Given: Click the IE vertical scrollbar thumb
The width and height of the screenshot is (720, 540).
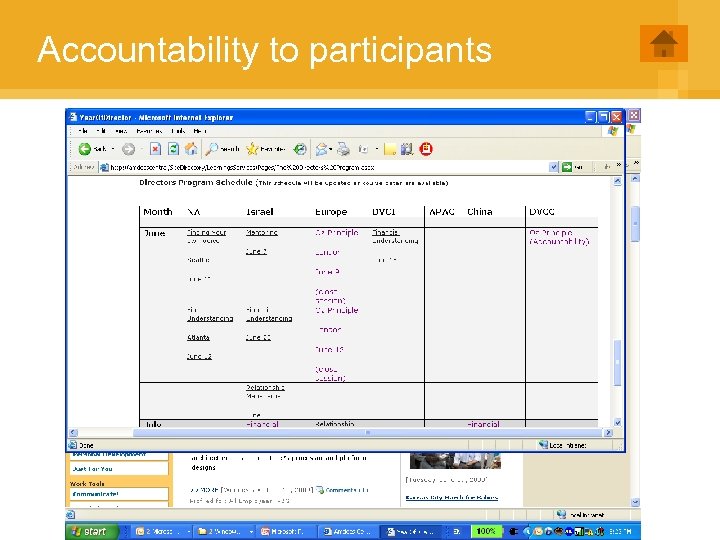Looking at the screenshot, I should (x=618, y=362).
